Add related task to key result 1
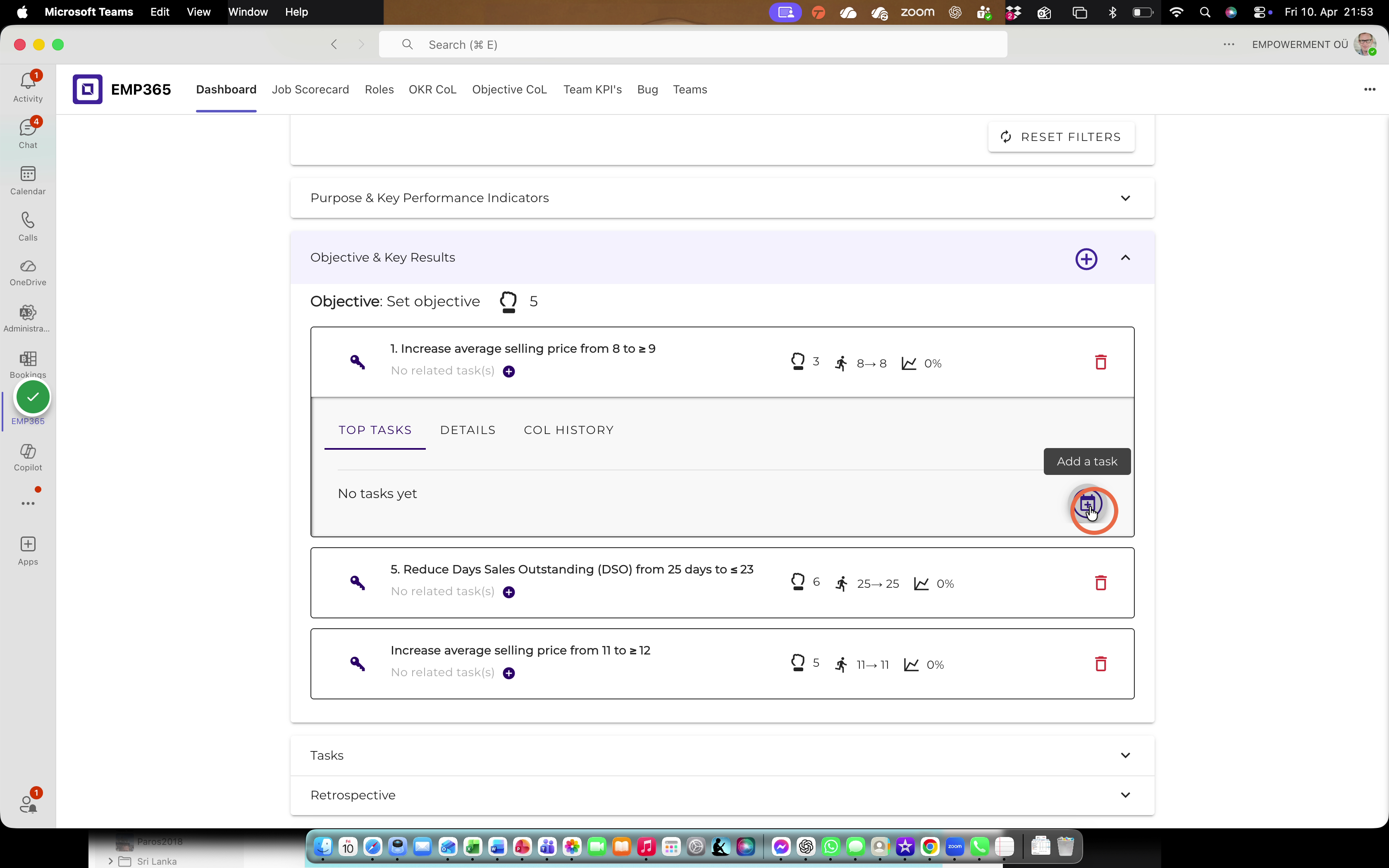 (508, 372)
